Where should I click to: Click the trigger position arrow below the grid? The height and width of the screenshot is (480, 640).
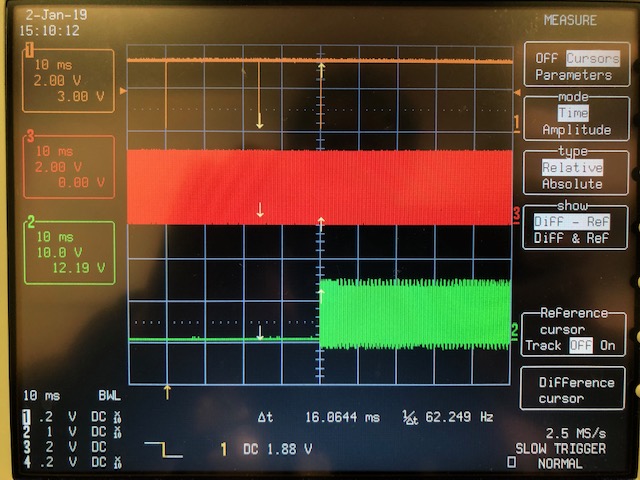pos(167,392)
